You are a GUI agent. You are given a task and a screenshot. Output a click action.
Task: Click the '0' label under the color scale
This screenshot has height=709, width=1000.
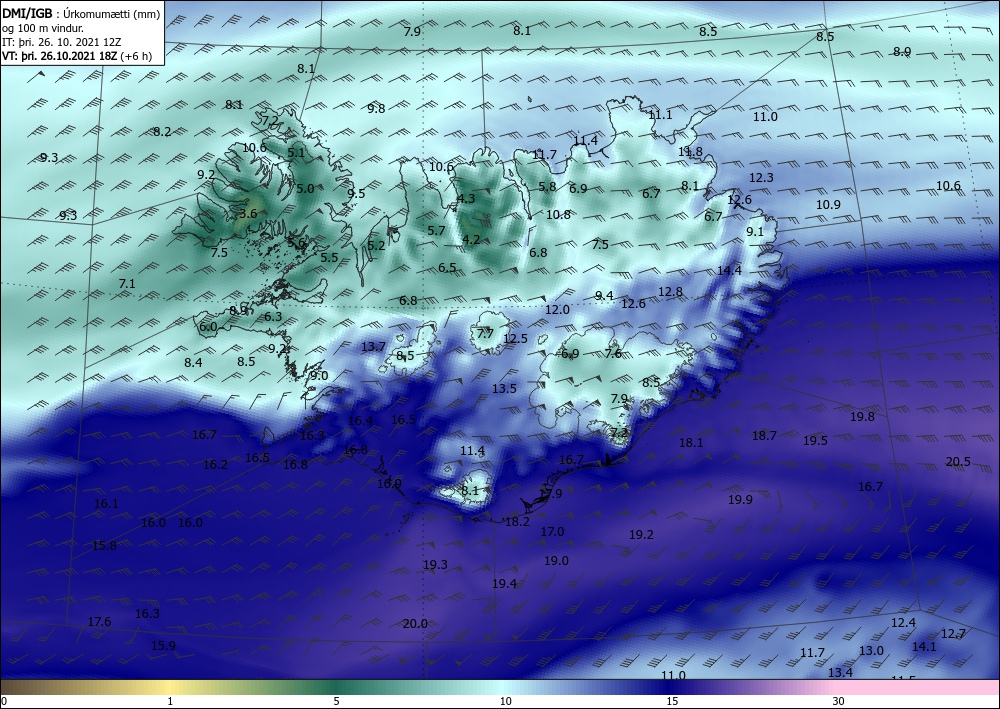[4, 701]
